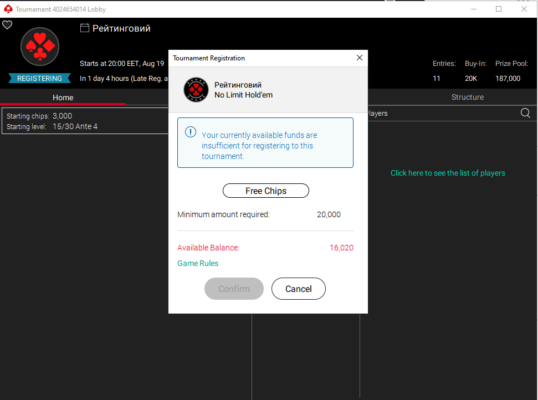Click the Free Chips button
Viewport: 538px width, 400px height.
coord(266,191)
